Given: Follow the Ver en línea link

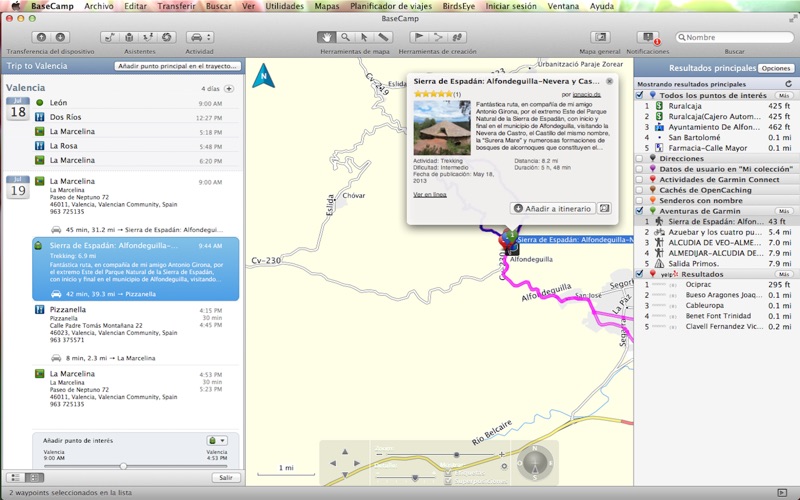Looking at the screenshot, I should point(430,194).
